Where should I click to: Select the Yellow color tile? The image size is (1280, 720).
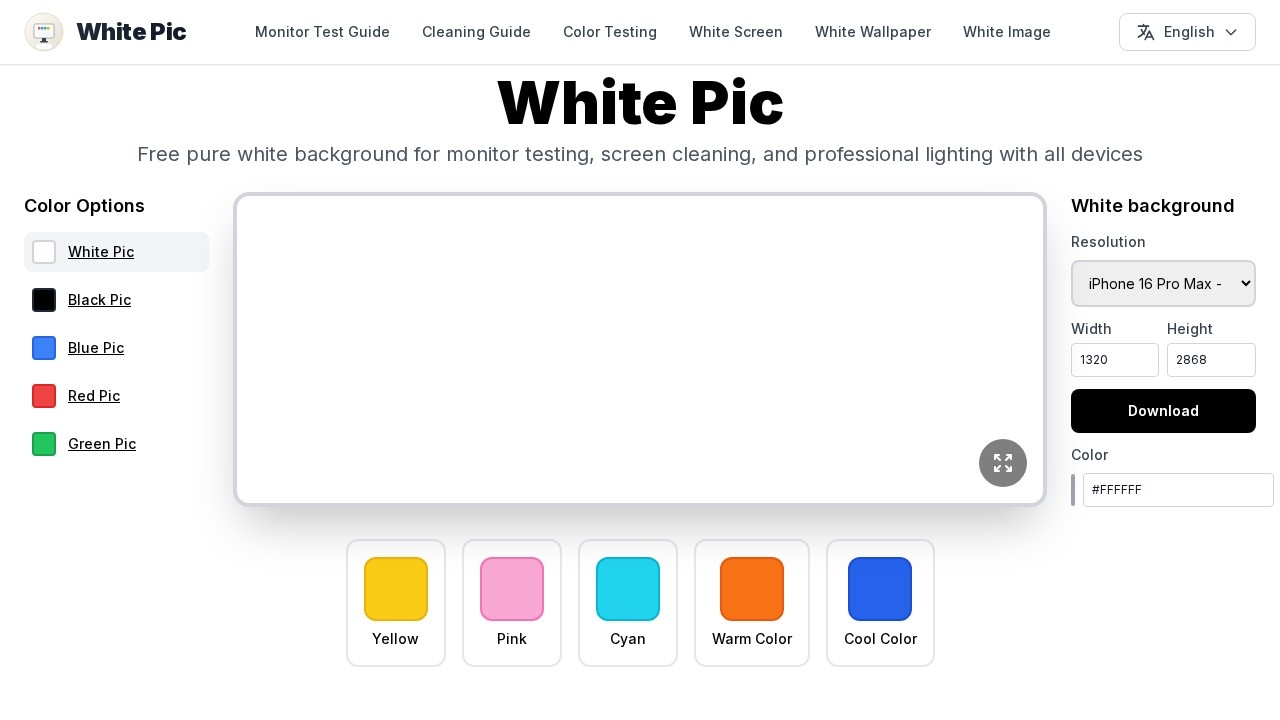coord(396,602)
